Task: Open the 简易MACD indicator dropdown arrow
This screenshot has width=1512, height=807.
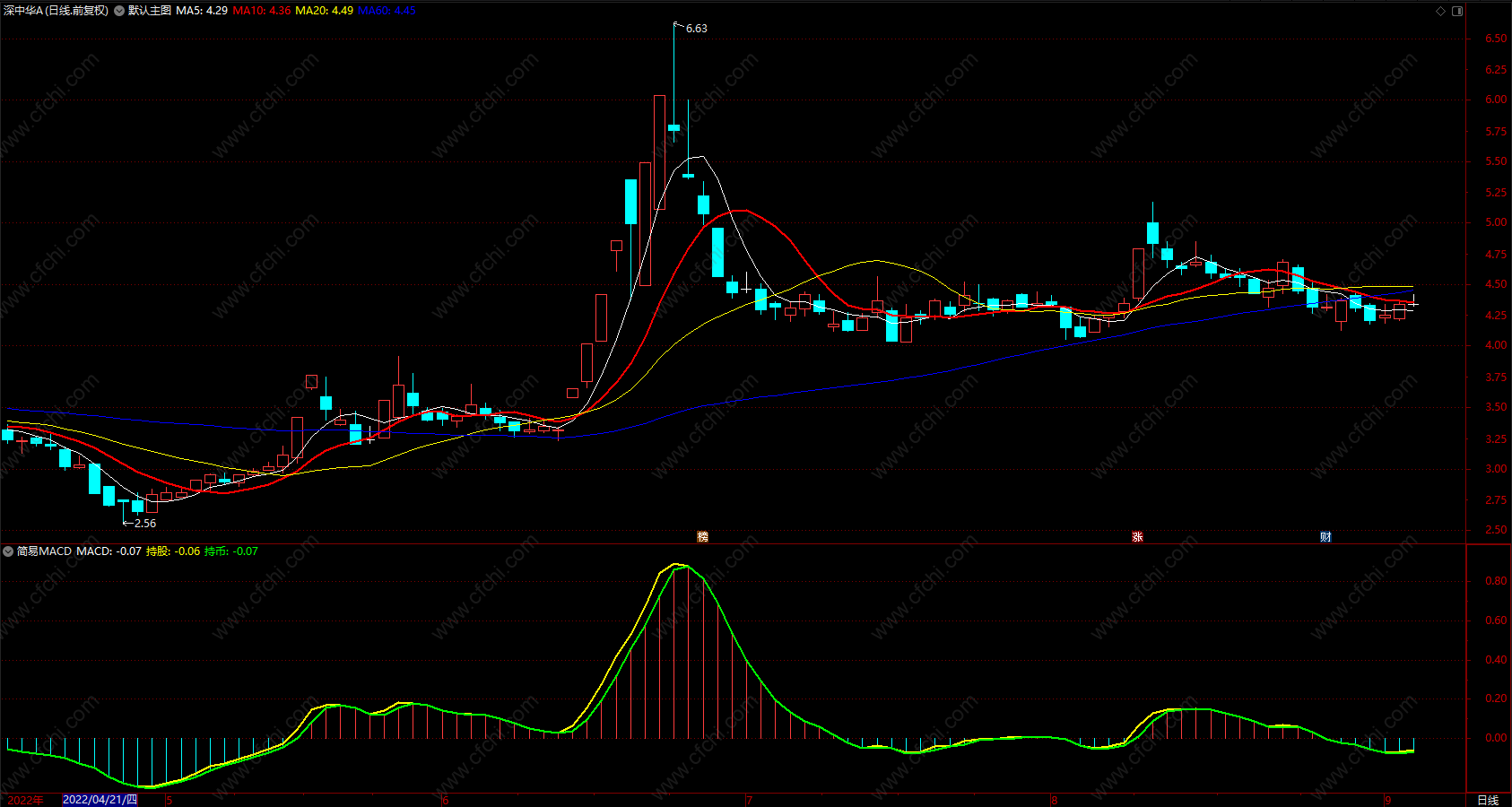Action: click(8, 551)
